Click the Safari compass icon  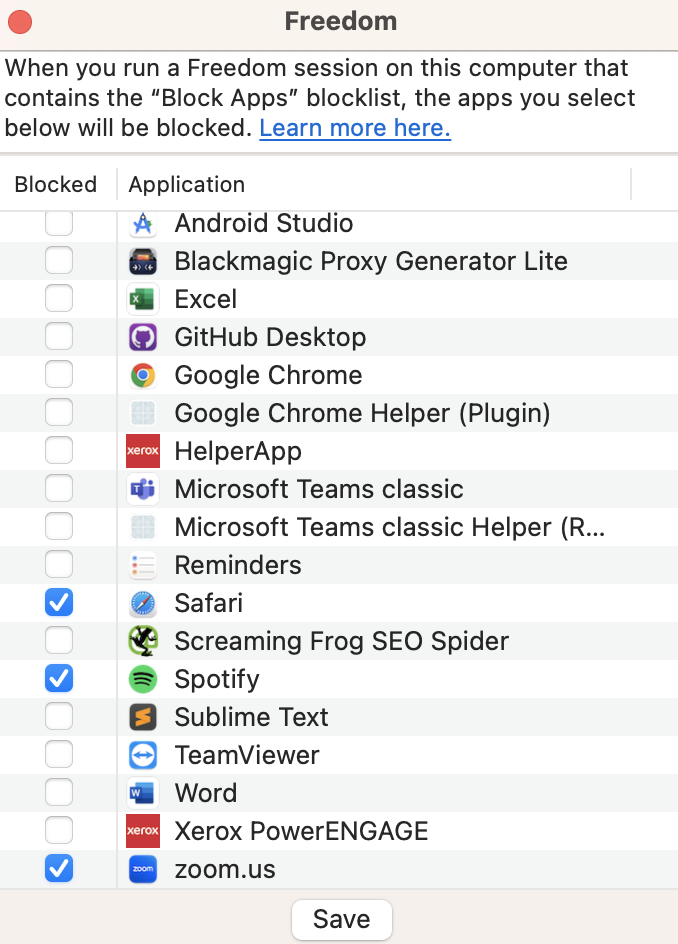tap(143, 603)
